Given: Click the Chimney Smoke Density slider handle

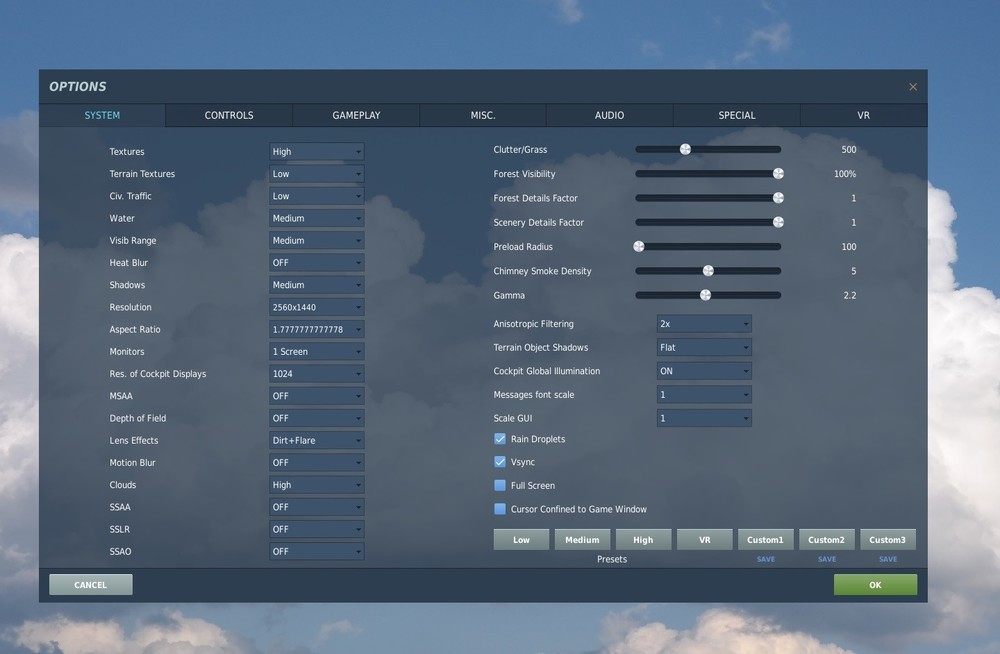Looking at the screenshot, I should point(708,271).
